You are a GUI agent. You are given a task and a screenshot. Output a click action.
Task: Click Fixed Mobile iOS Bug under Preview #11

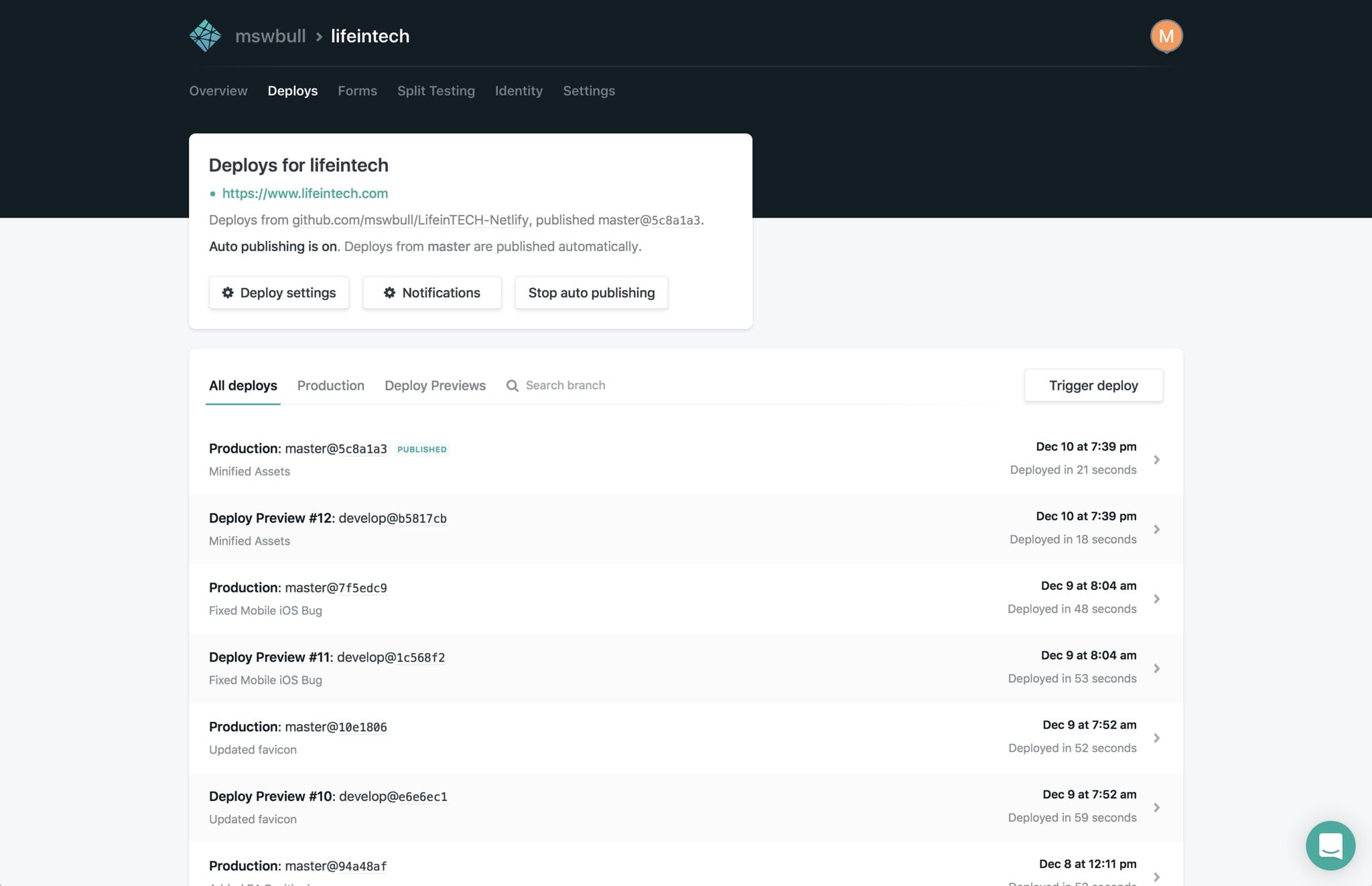pos(265,680)
